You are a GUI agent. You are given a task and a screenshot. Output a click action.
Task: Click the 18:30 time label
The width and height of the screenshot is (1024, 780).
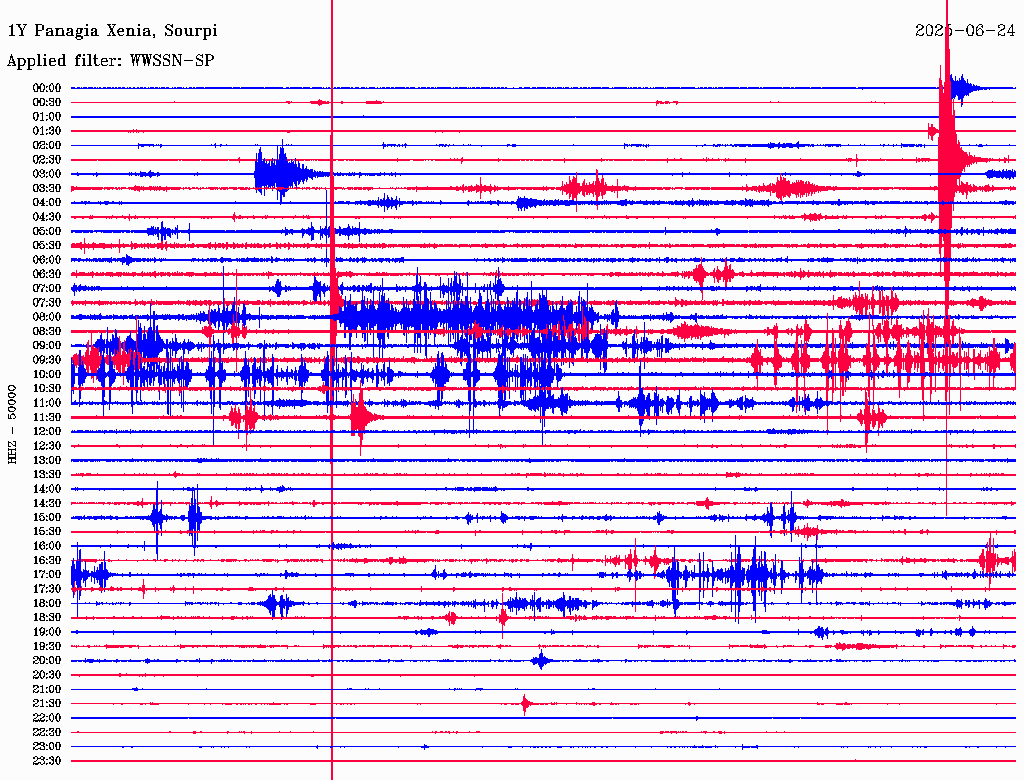tap(47, 618)
